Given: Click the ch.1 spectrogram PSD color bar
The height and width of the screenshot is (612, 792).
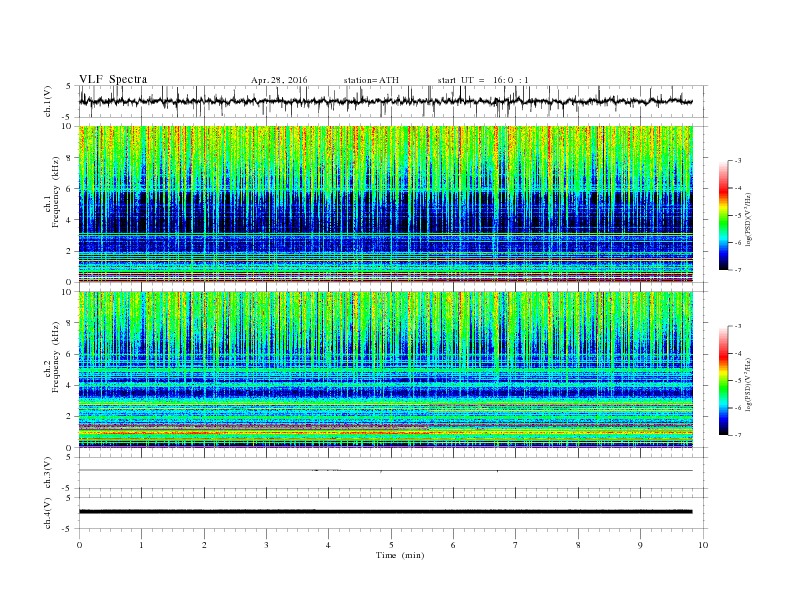Looking at the screenshot, I should pyautogui.click(x=723, y=215).
